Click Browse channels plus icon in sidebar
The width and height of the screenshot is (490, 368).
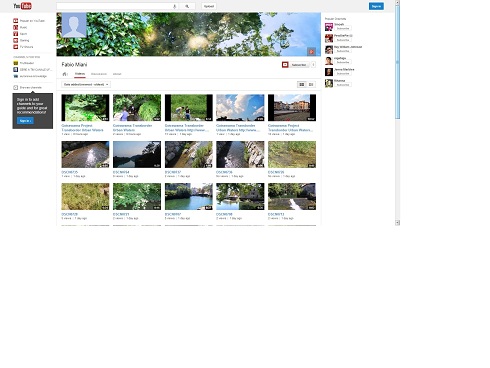click(15, 87)
